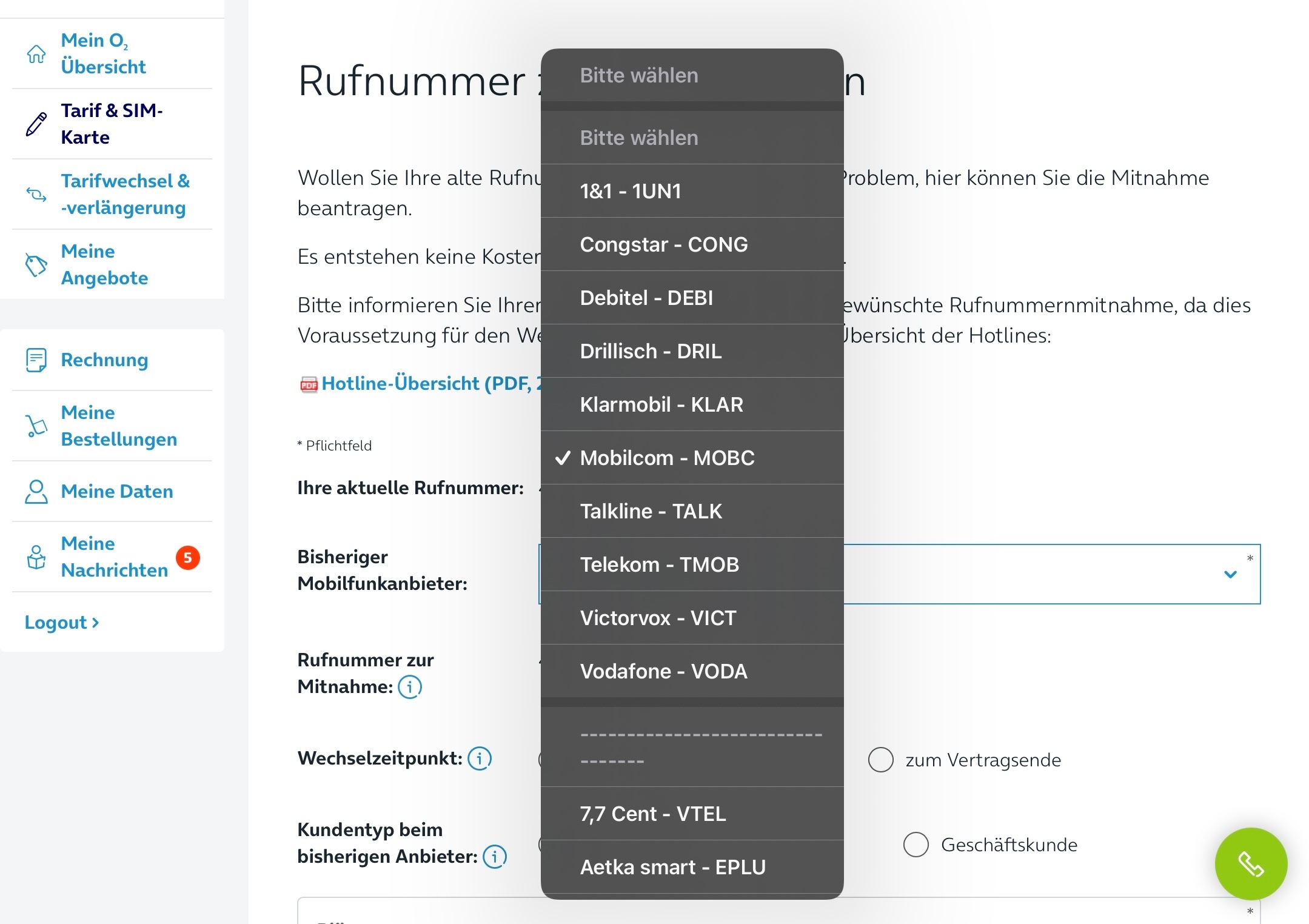Click the icon beside Meine Nachrichten

click(36, 557)
